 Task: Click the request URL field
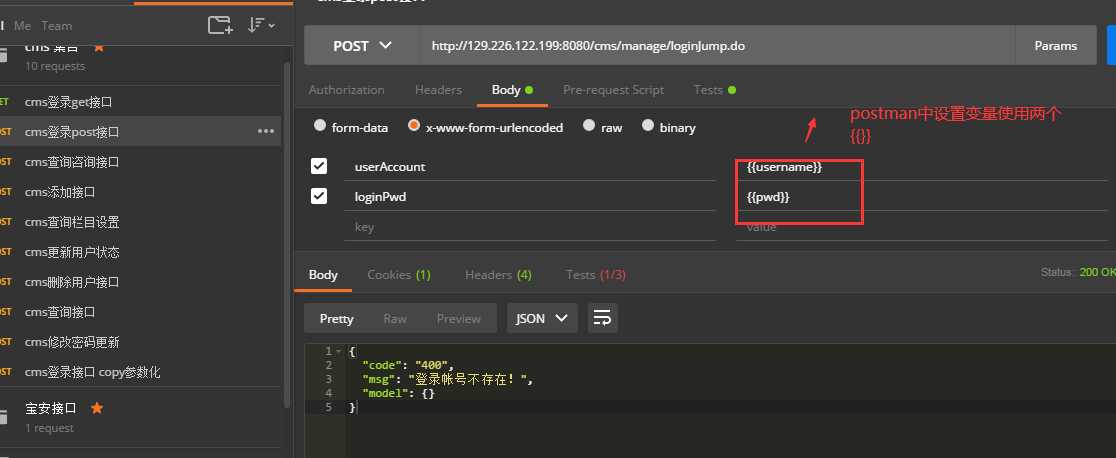[x=717, y=46]
